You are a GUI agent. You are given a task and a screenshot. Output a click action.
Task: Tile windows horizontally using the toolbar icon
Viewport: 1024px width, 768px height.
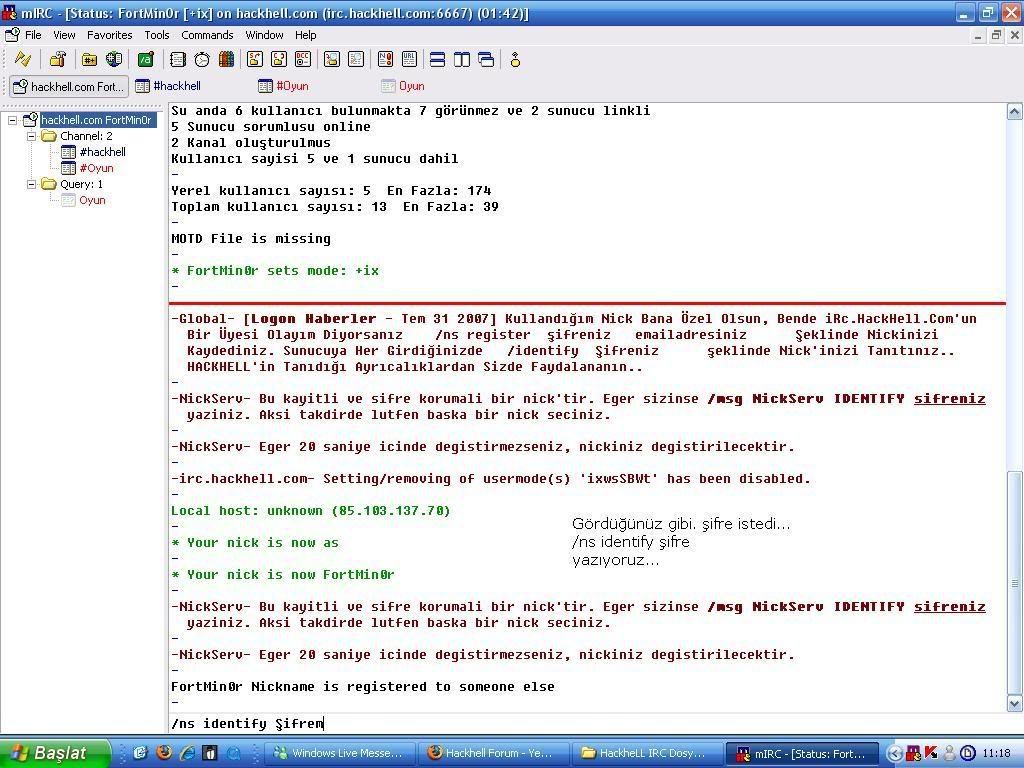[438, 59]
